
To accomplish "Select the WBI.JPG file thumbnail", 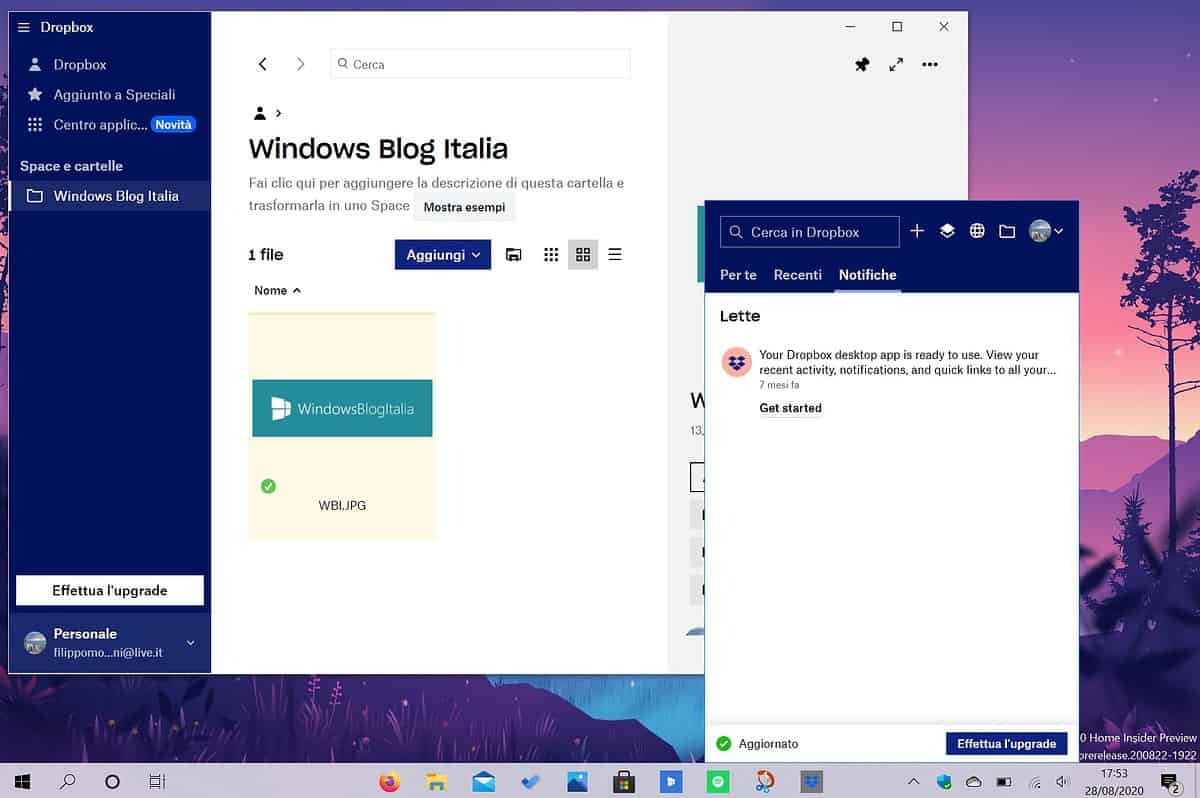I will coord(342,408).
